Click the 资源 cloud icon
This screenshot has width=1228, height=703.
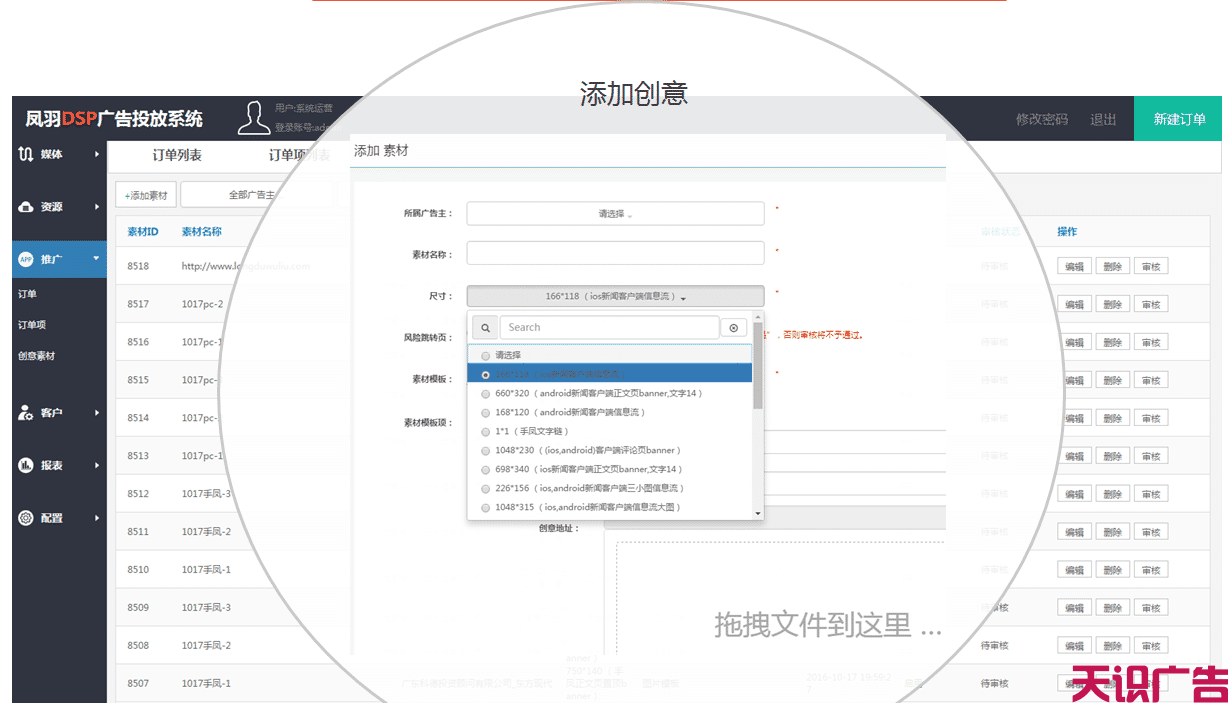click(x=27, y=207)
